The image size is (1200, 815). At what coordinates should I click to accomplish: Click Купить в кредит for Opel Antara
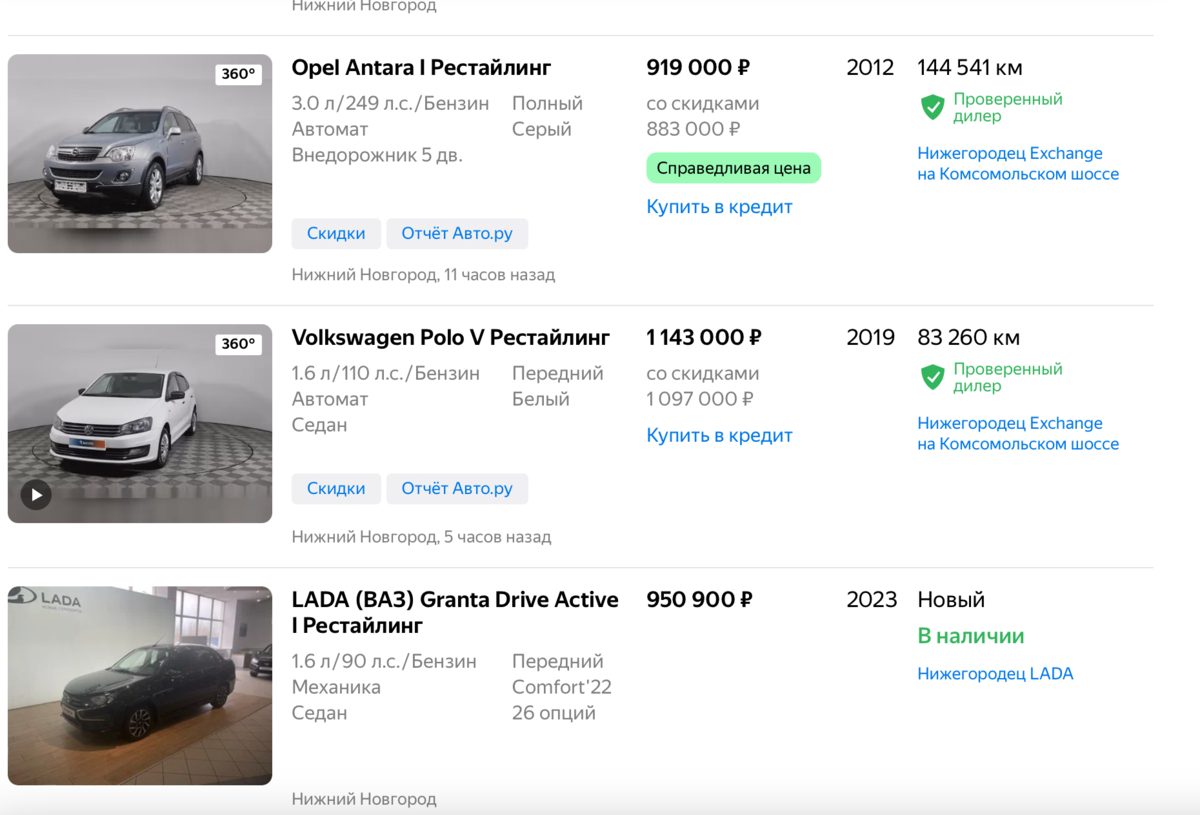coord(719,207)
